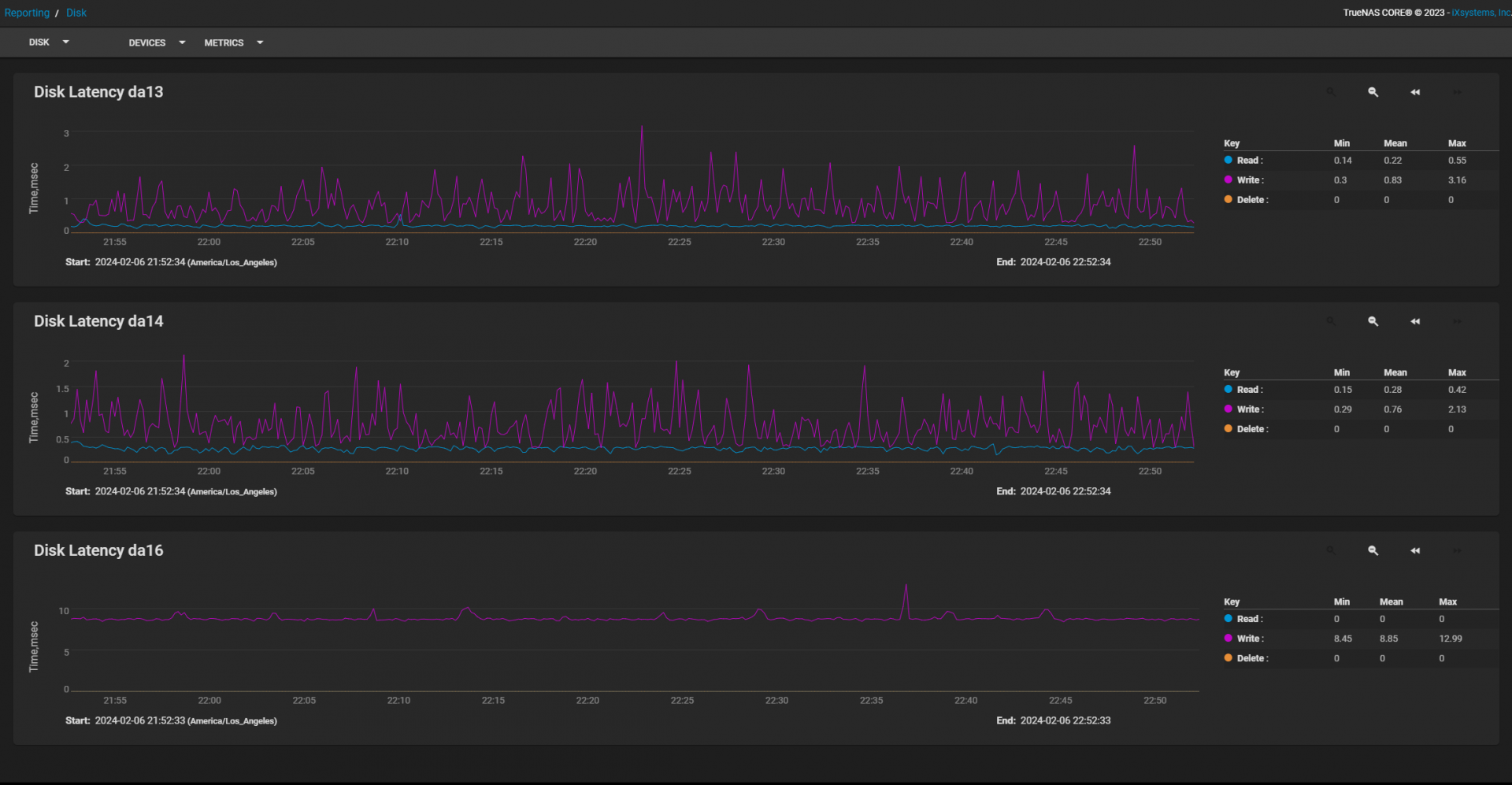The height and width of the screenshot is (785, 1512).
Task: Open the DEVICES dropdown selector
Action: pyautogui.click(x=157, y=43)
